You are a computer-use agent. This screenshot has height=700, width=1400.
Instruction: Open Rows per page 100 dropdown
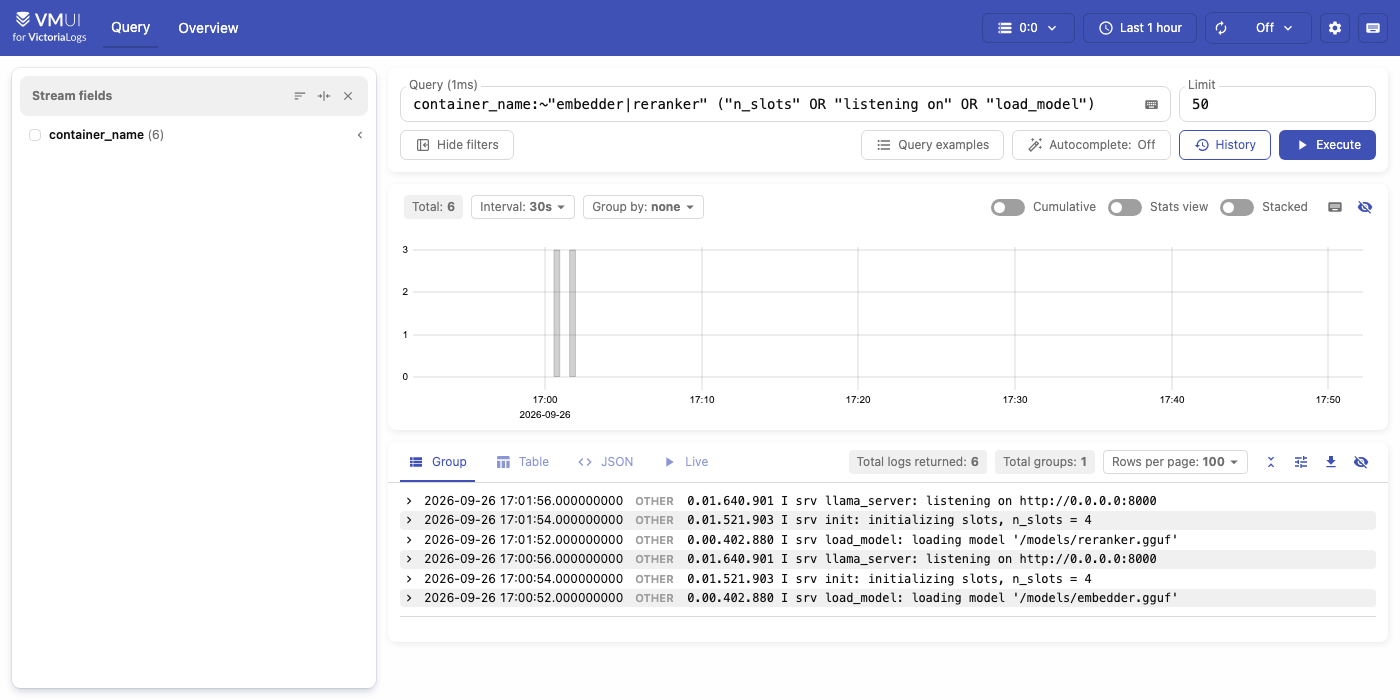(1175, 462)
